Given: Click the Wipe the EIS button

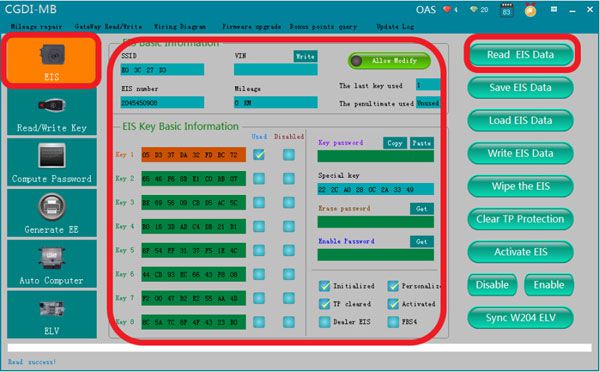Looking at the screenshot, I should pos(520,186).
